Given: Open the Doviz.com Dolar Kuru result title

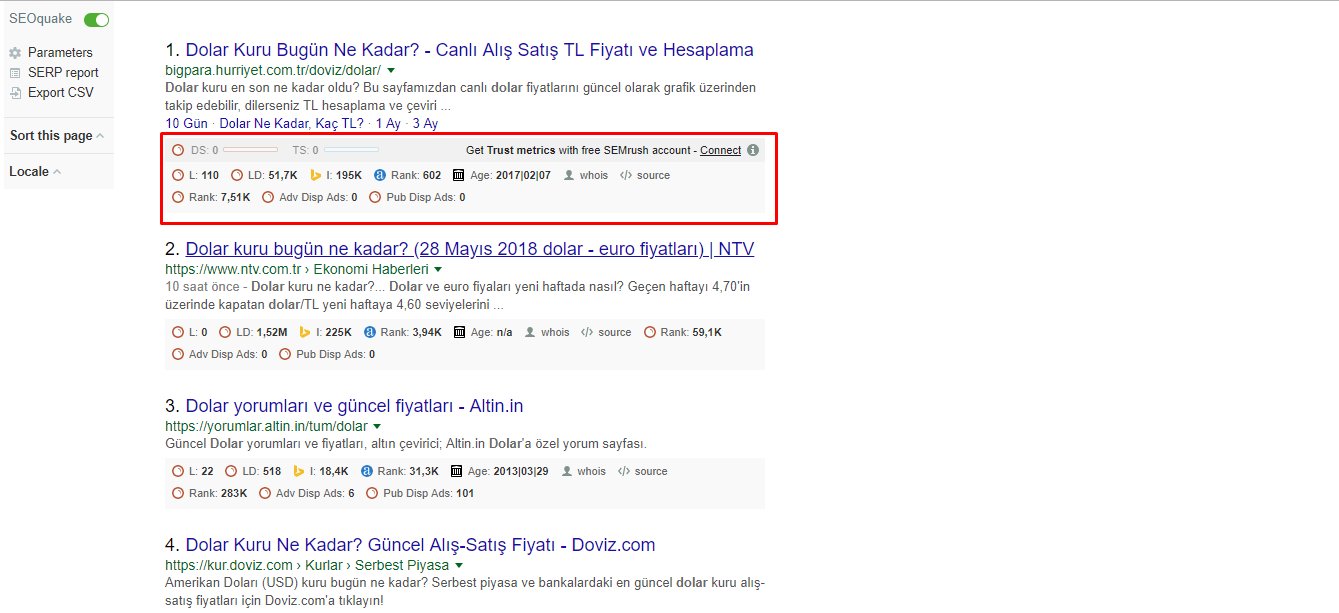Looking at the screenshot, I should [x=421, y=545].
